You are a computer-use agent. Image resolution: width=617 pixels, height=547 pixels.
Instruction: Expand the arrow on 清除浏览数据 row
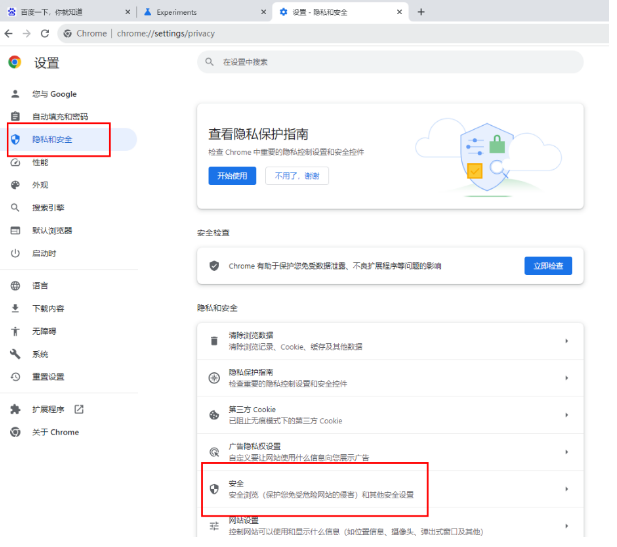[567, 341]
